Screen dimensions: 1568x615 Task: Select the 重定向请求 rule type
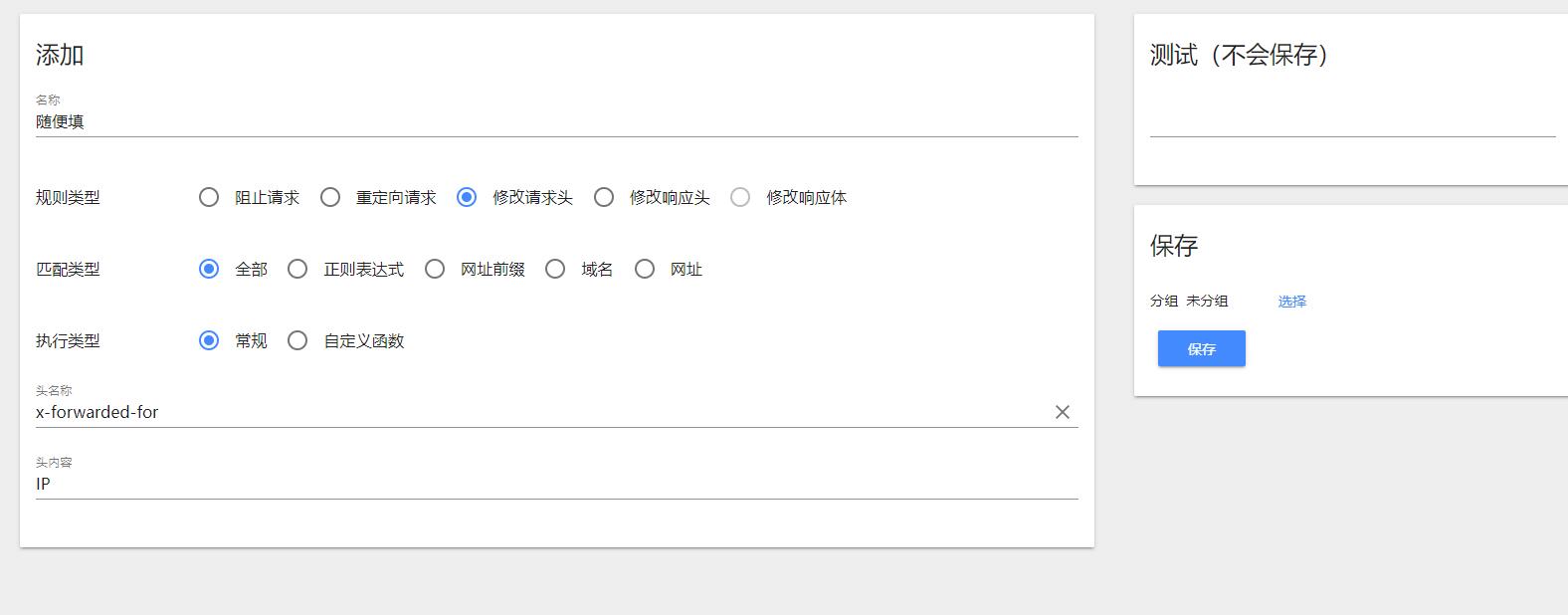(x=330, y=197)
